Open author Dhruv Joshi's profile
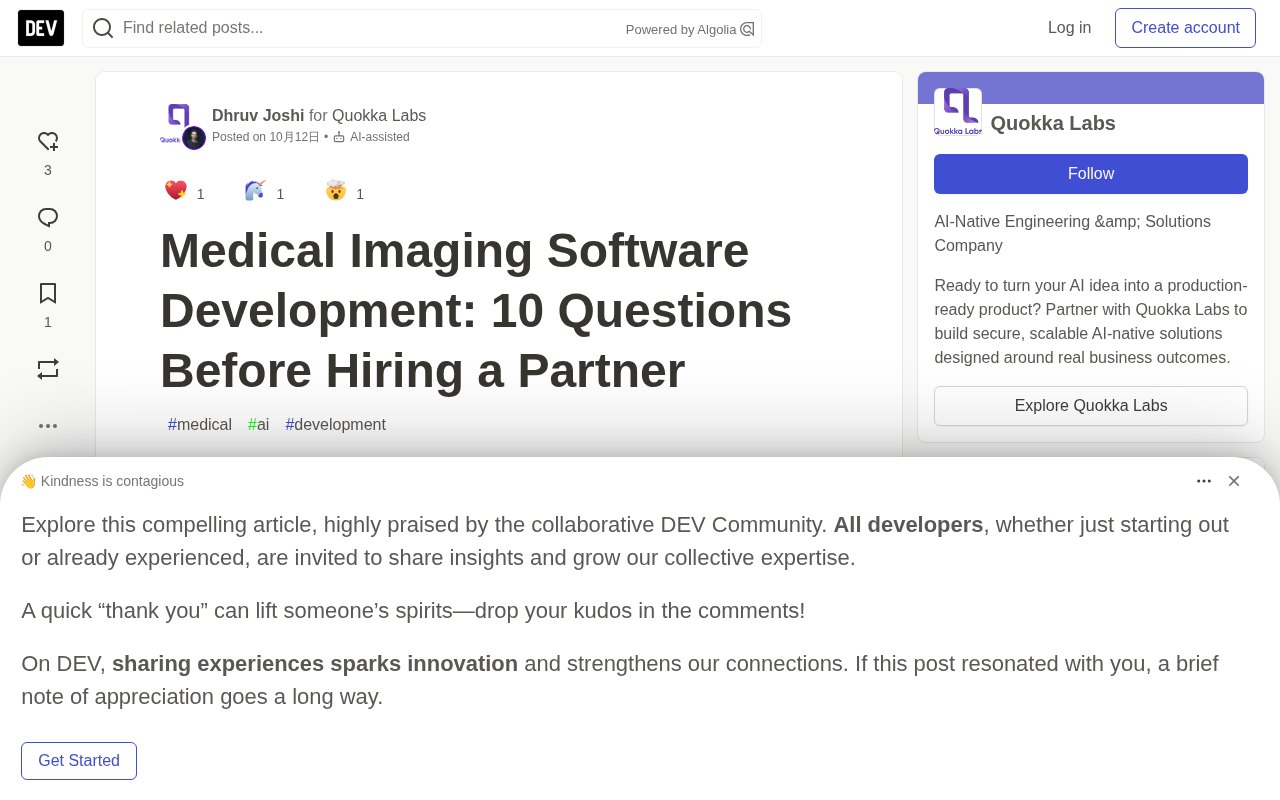 pyautogui.click(x=258, y=116)
